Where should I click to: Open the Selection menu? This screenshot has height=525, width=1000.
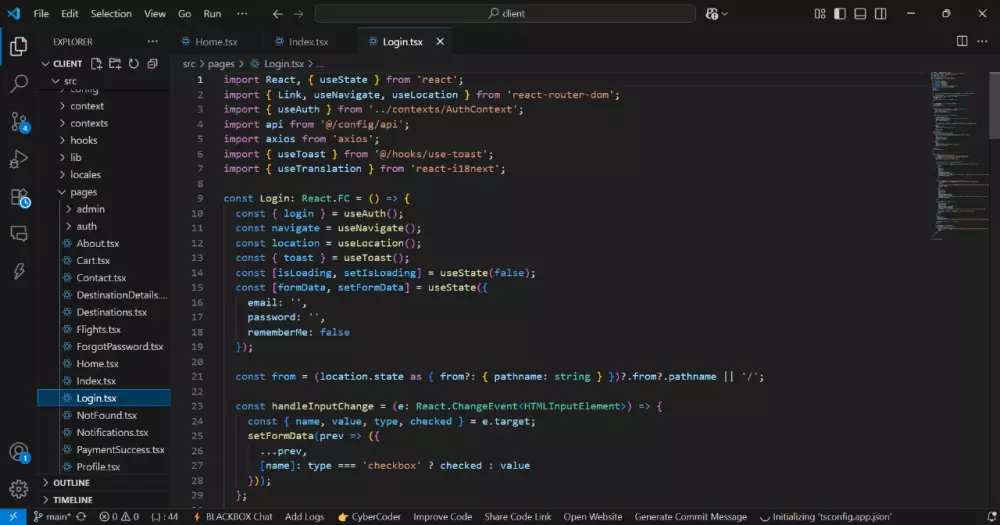coord(111,14)
